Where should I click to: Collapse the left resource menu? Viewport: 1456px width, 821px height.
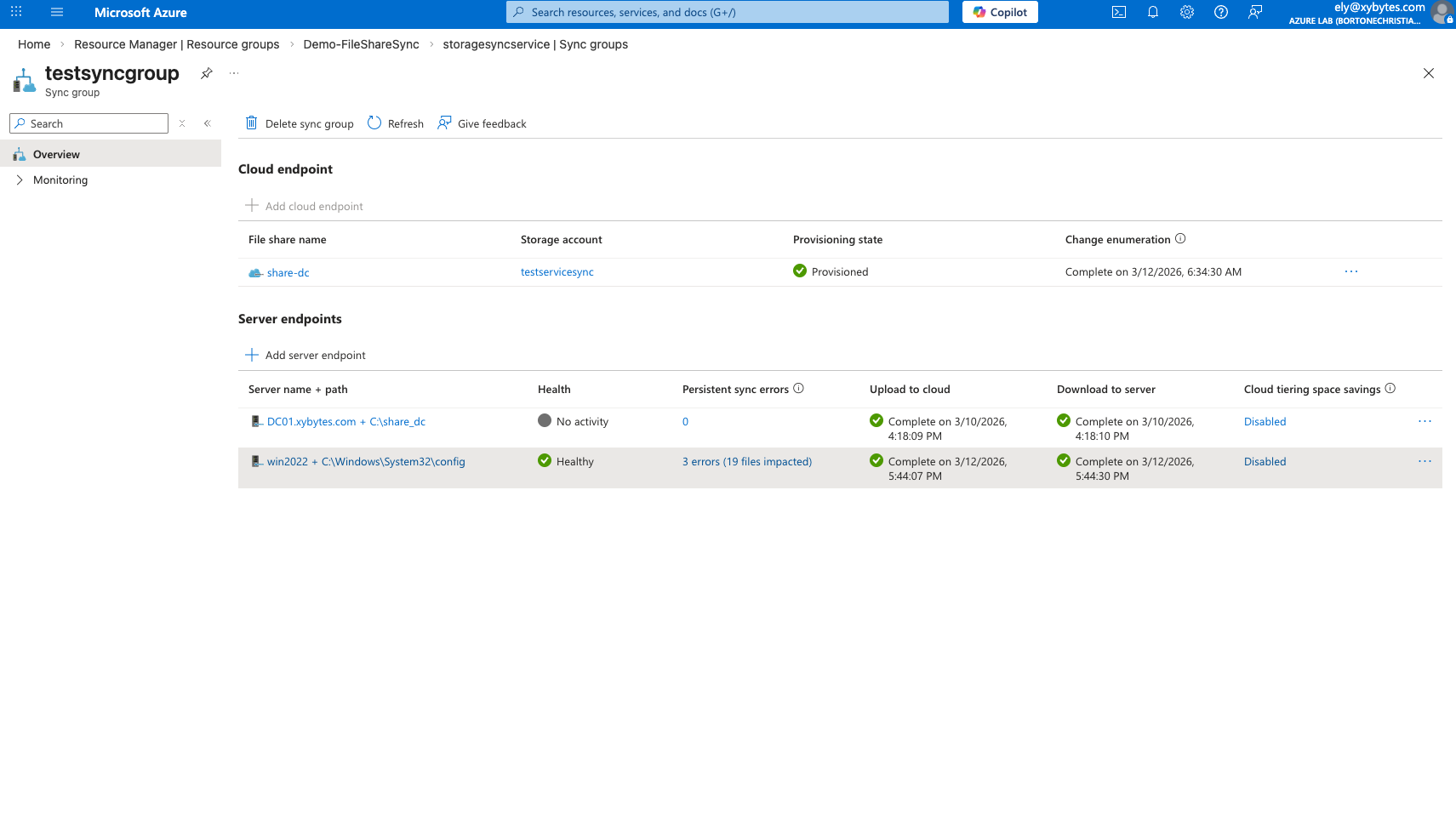pos(207,123)
